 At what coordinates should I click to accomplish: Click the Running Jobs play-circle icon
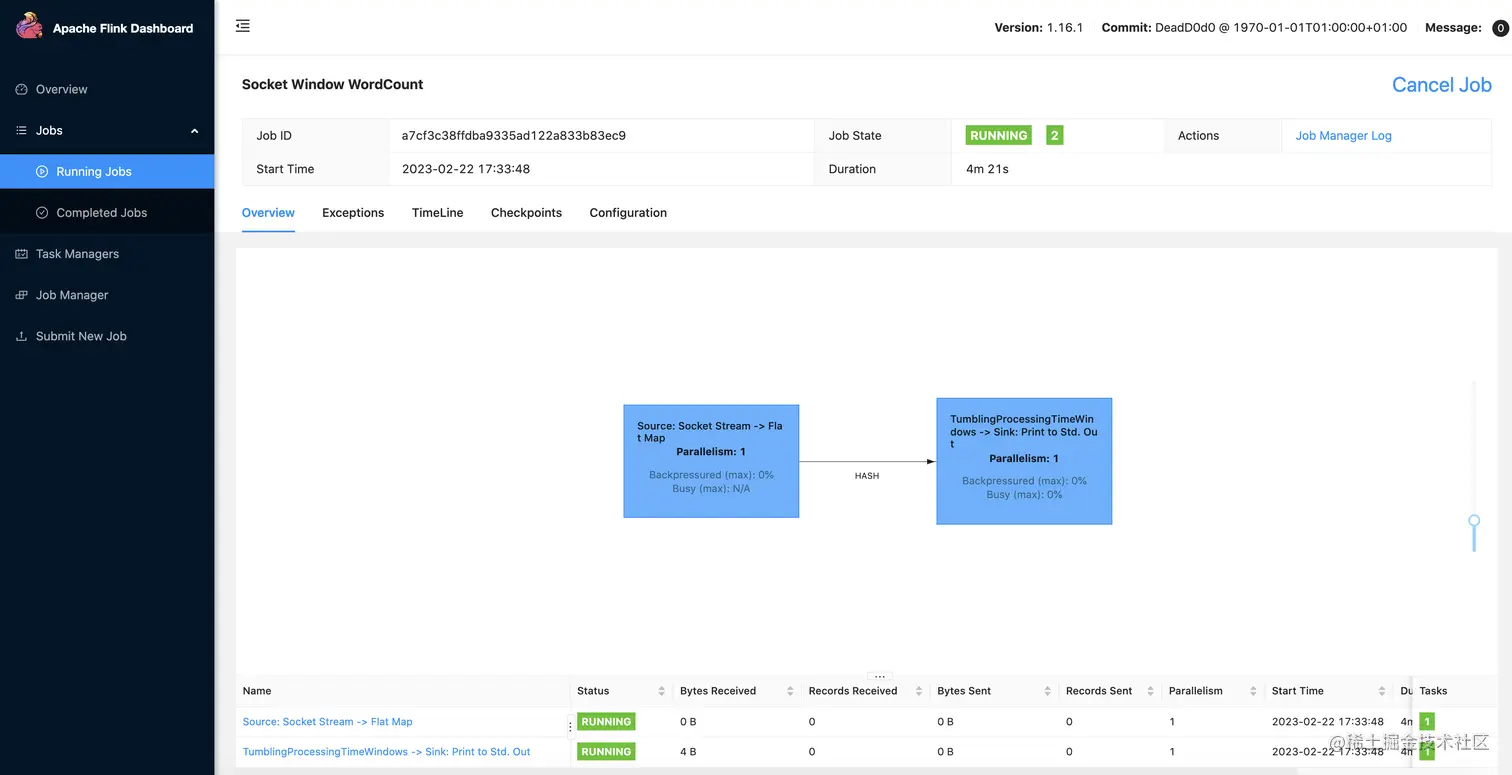tap(42, 171)
